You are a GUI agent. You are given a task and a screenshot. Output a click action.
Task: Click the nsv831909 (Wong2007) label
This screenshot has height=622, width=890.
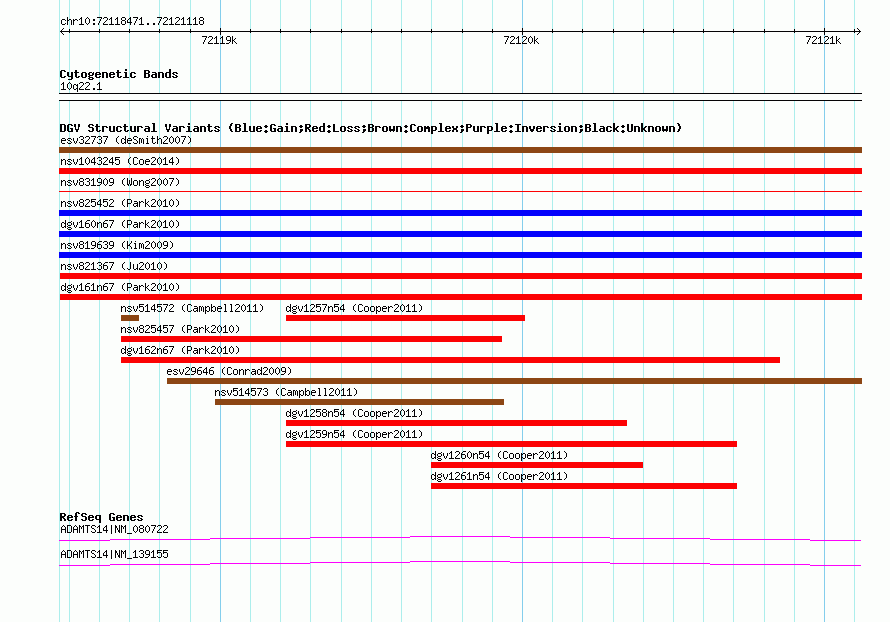tap(120, 182)
